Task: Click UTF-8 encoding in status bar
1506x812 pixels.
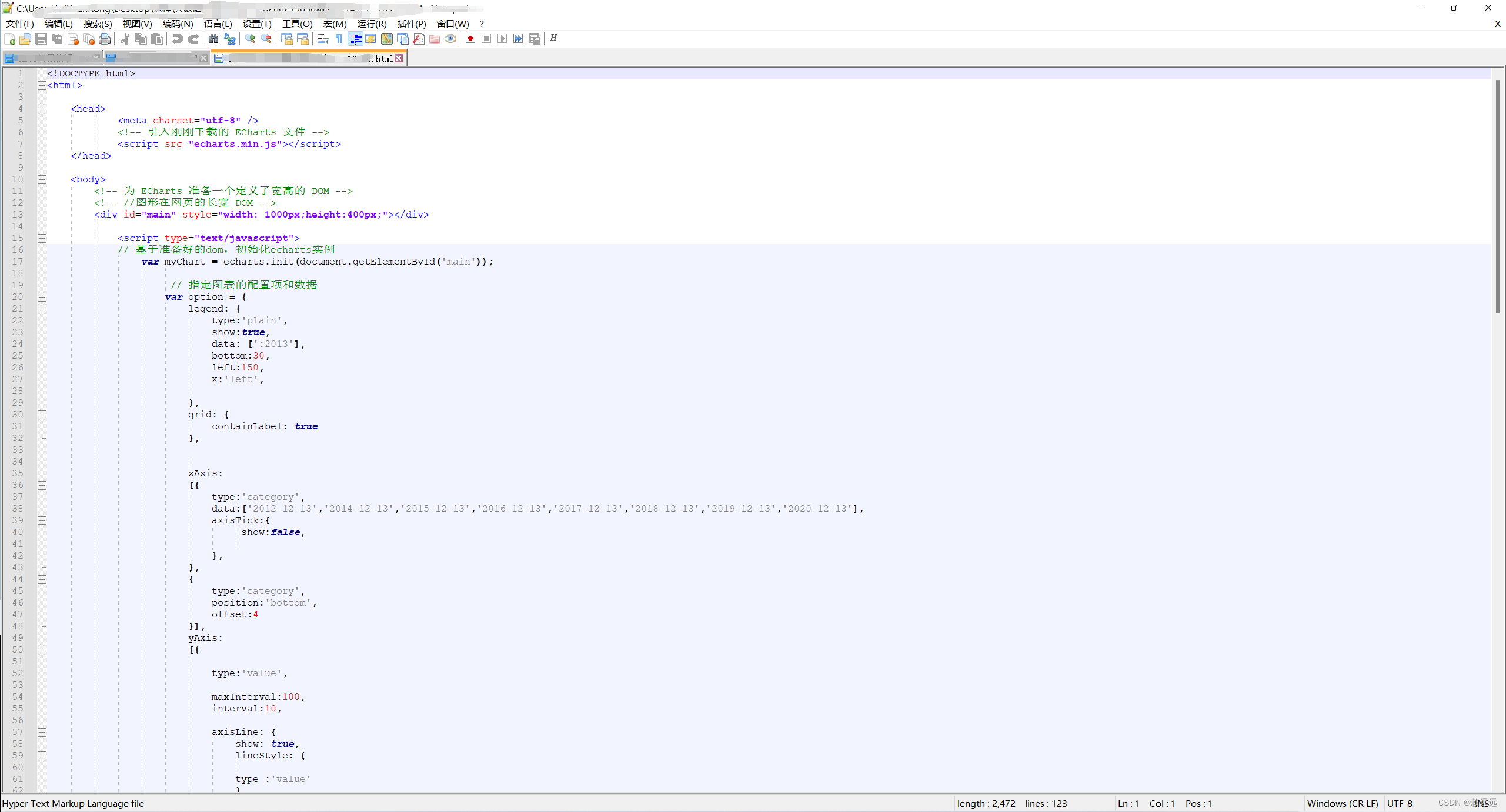Action: [1400, 803]
